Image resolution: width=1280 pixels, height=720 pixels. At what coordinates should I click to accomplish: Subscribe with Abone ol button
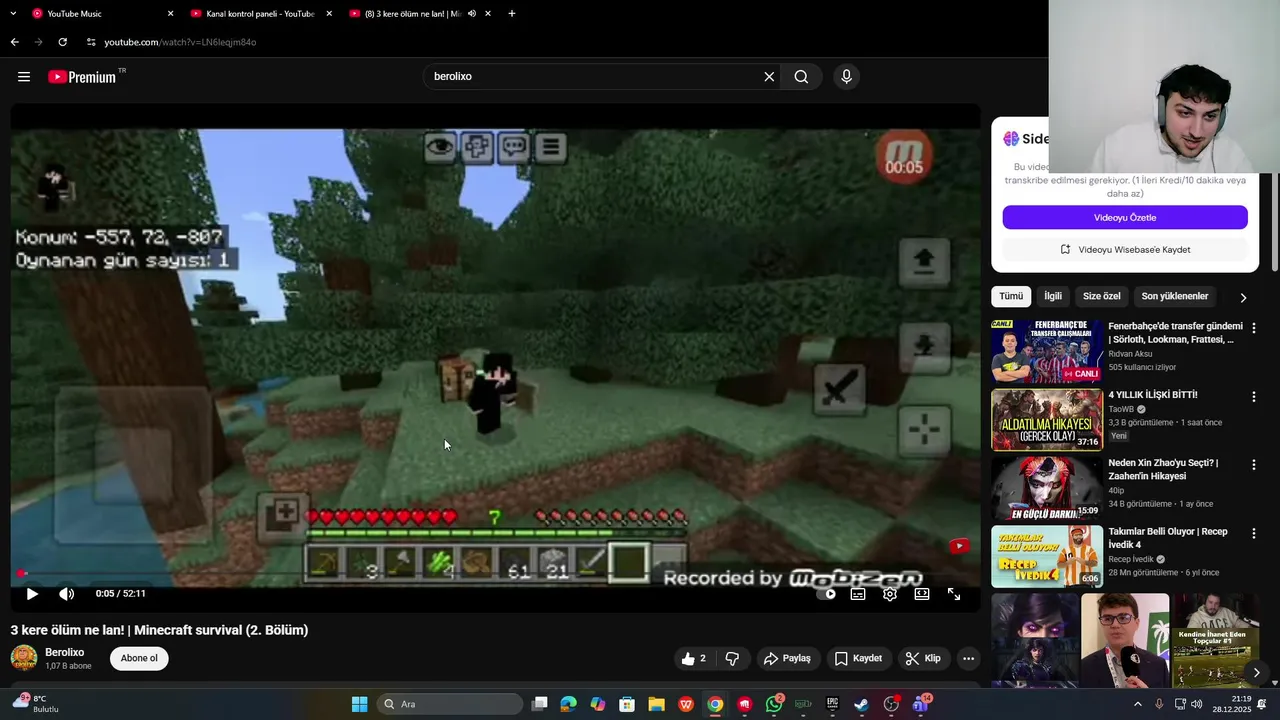click(x=139, y=658)
